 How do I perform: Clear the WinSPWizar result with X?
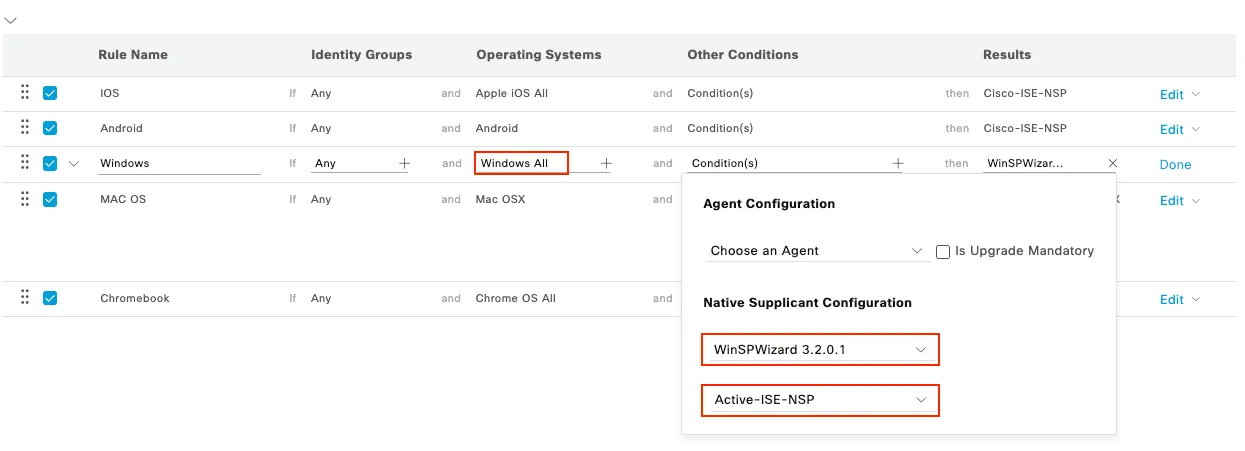(x=1113, y=163)
